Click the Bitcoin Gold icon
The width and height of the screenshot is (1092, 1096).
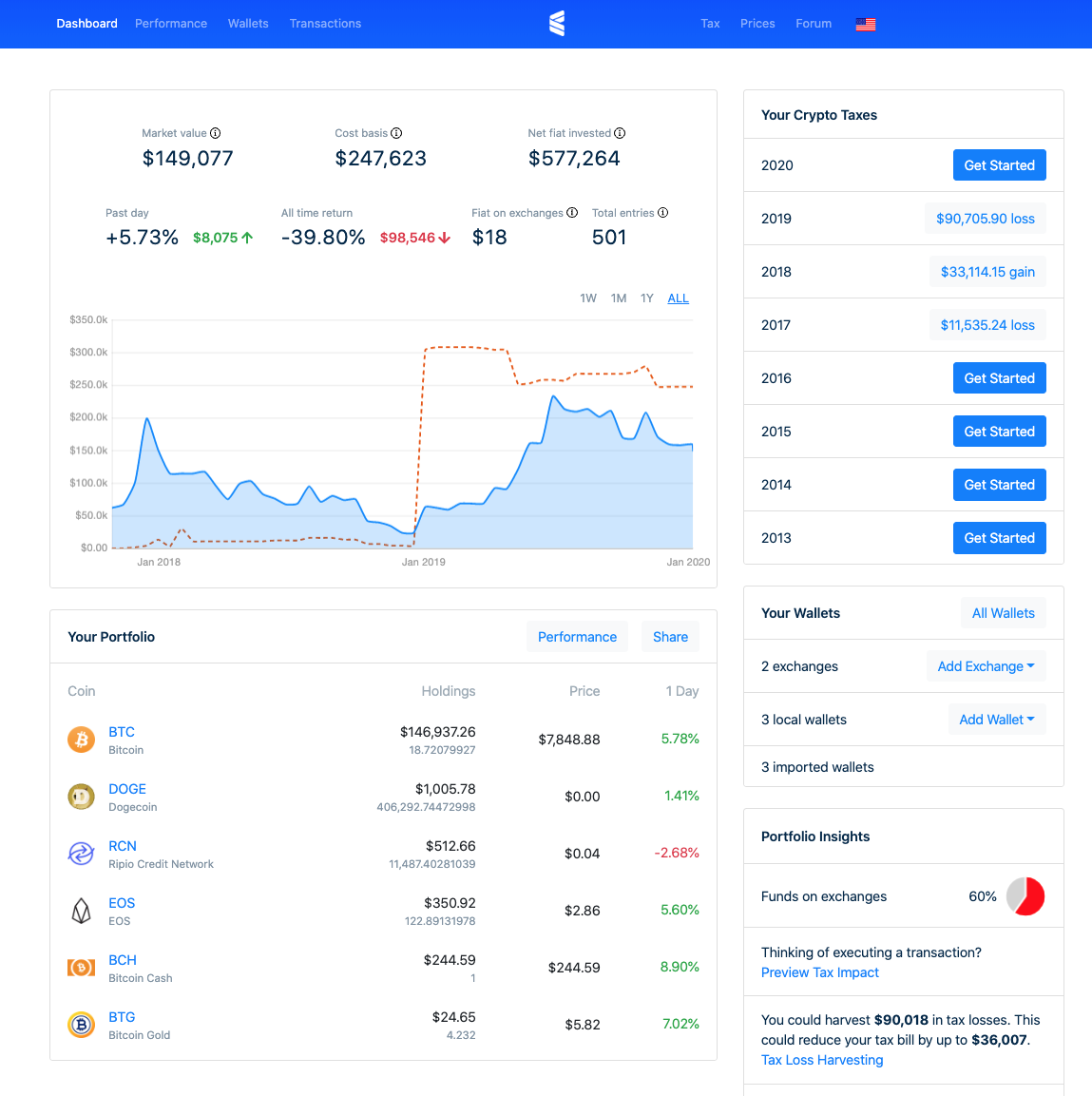coord(81,1025)
